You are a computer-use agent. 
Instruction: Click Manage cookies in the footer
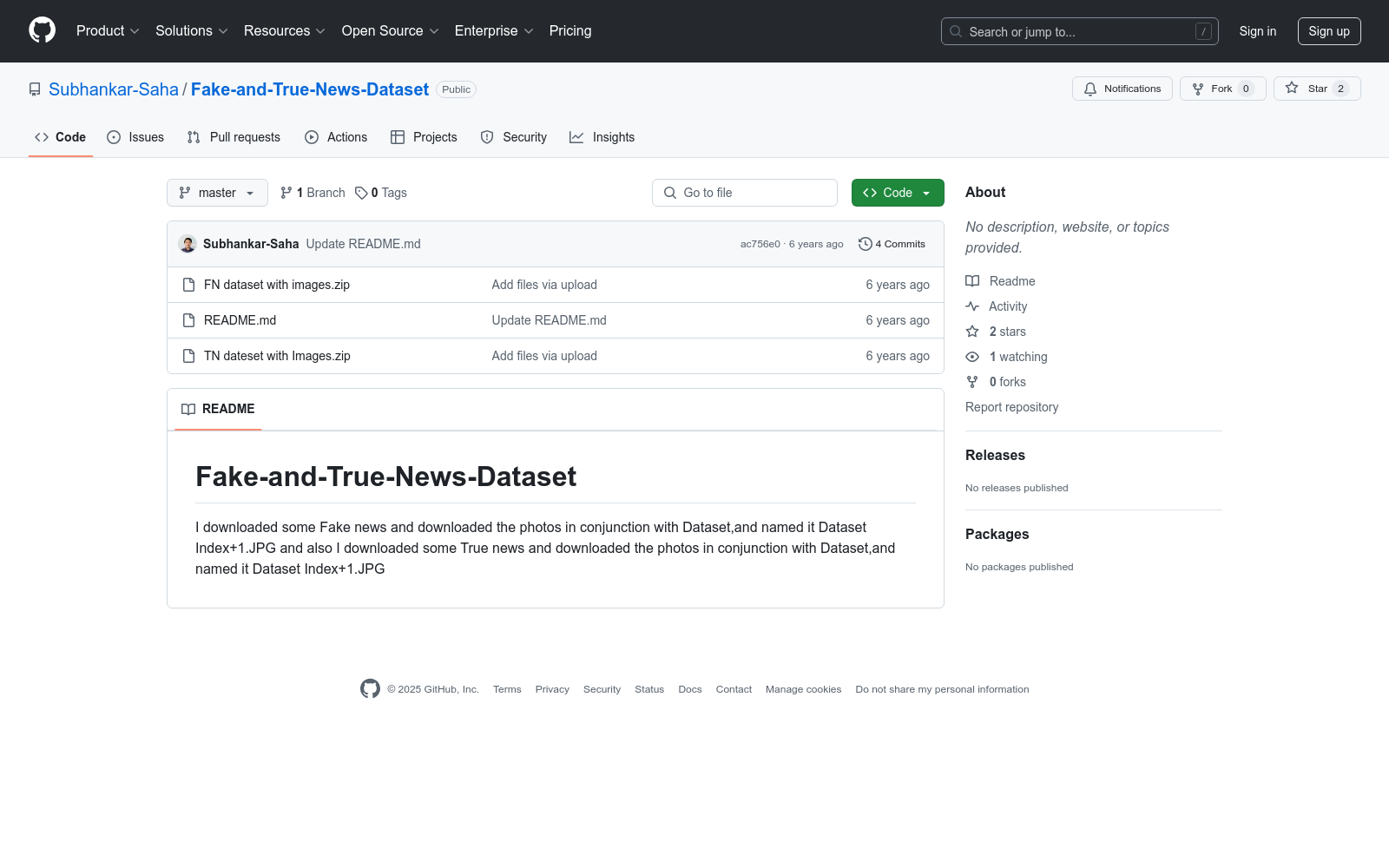click(803, 689)
